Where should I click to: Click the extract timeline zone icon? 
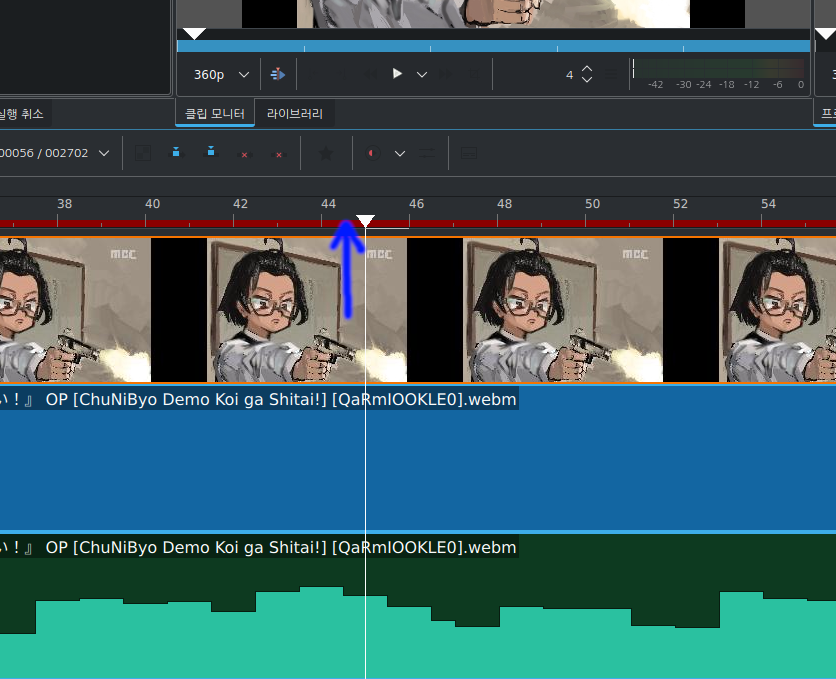coord(244,154)
